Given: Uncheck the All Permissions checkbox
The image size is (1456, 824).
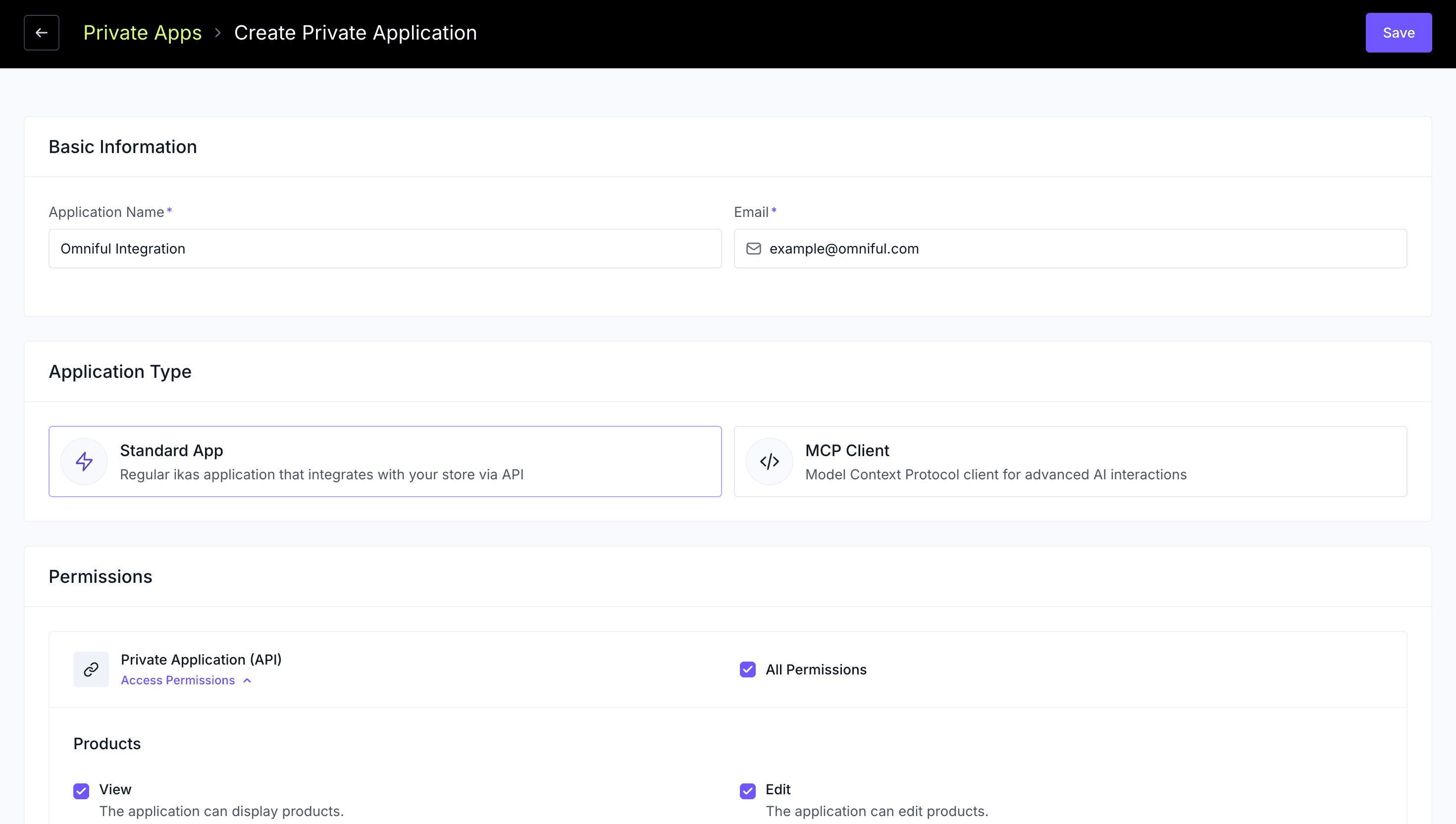Looking at the screenshot, I should tap(747, 669).
